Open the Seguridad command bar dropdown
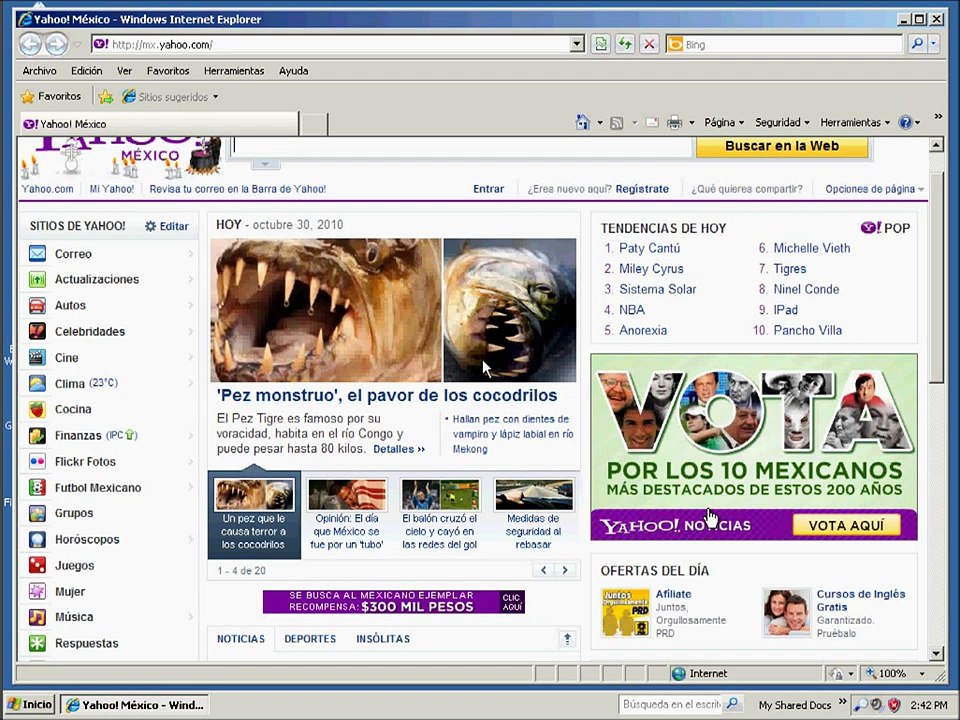 782,122
